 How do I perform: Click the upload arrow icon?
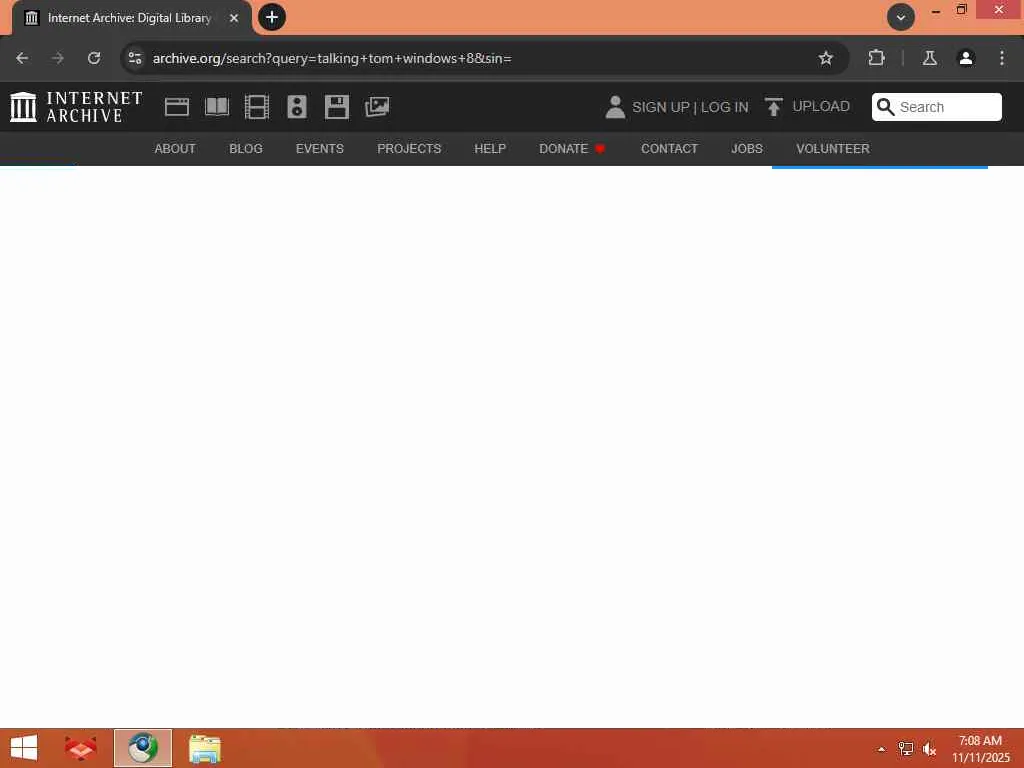[x=773, y=106]
